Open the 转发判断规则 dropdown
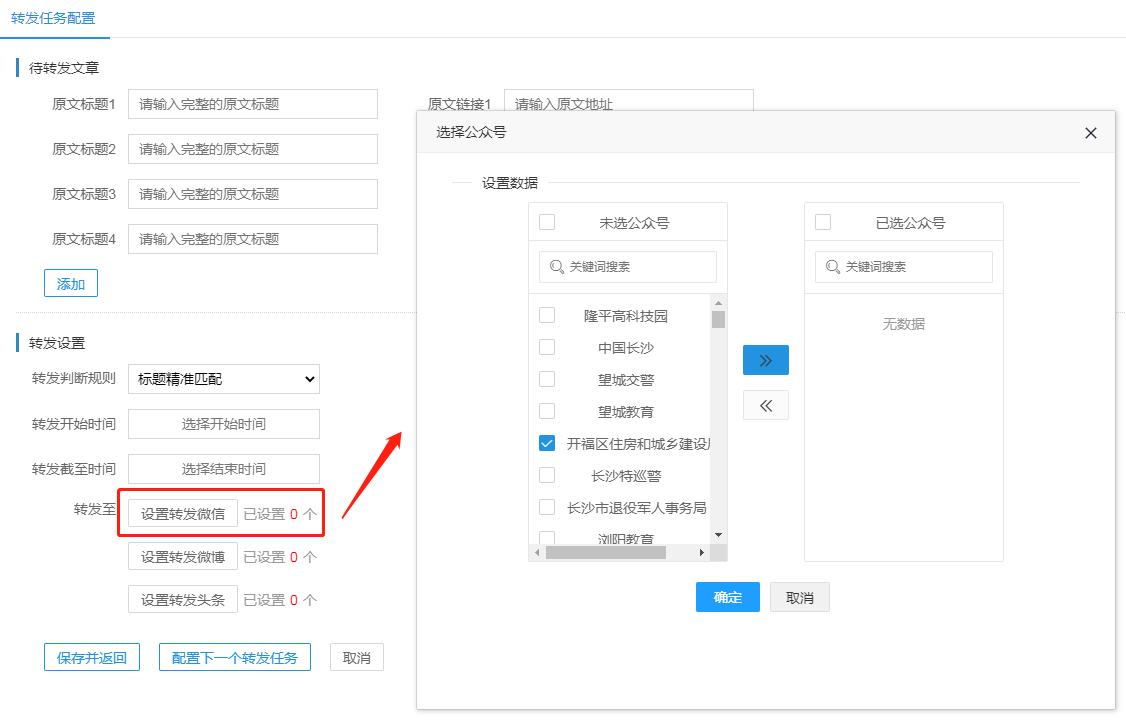The width and height of the screenshot is (1126, 722). [224, 379]
